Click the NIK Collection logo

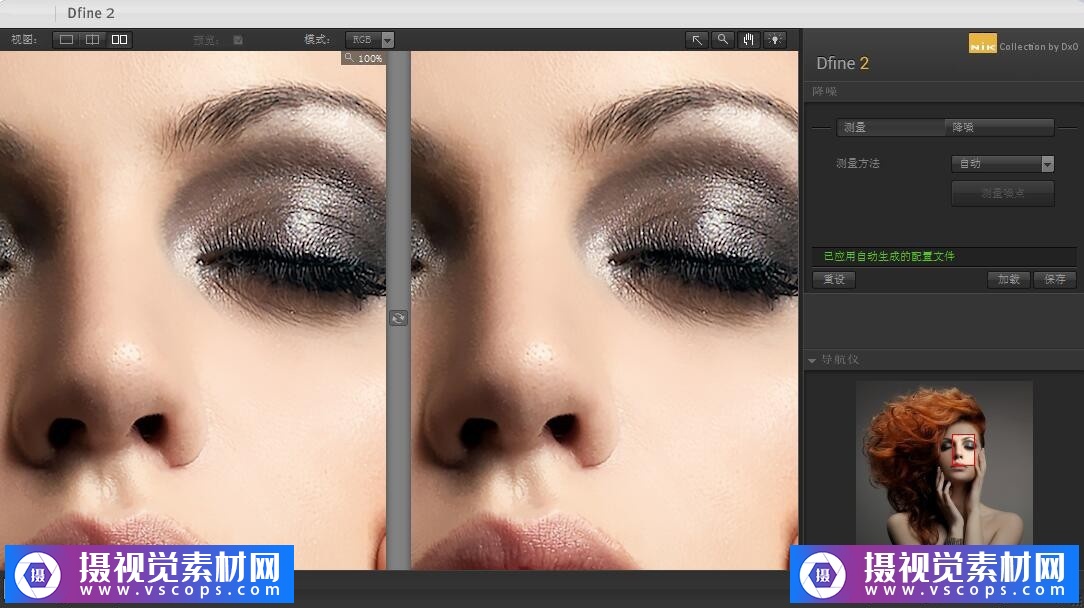[982, 45]
